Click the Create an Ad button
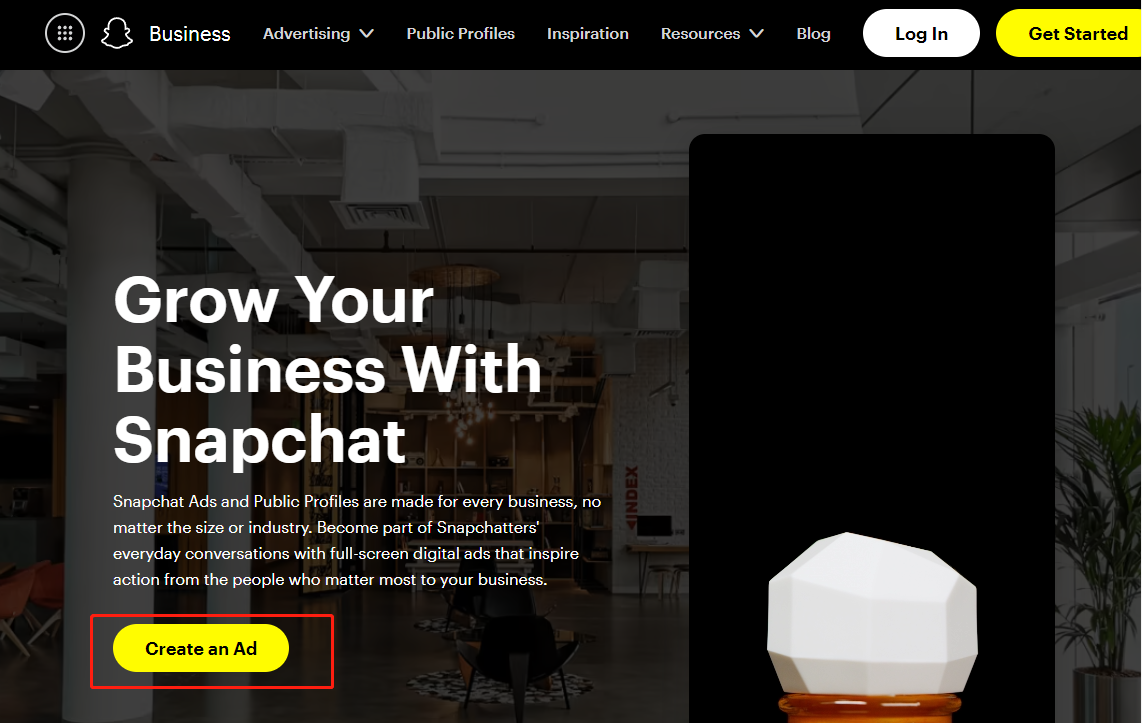Viewport: 1142px width, 723px height. (201, 648)
